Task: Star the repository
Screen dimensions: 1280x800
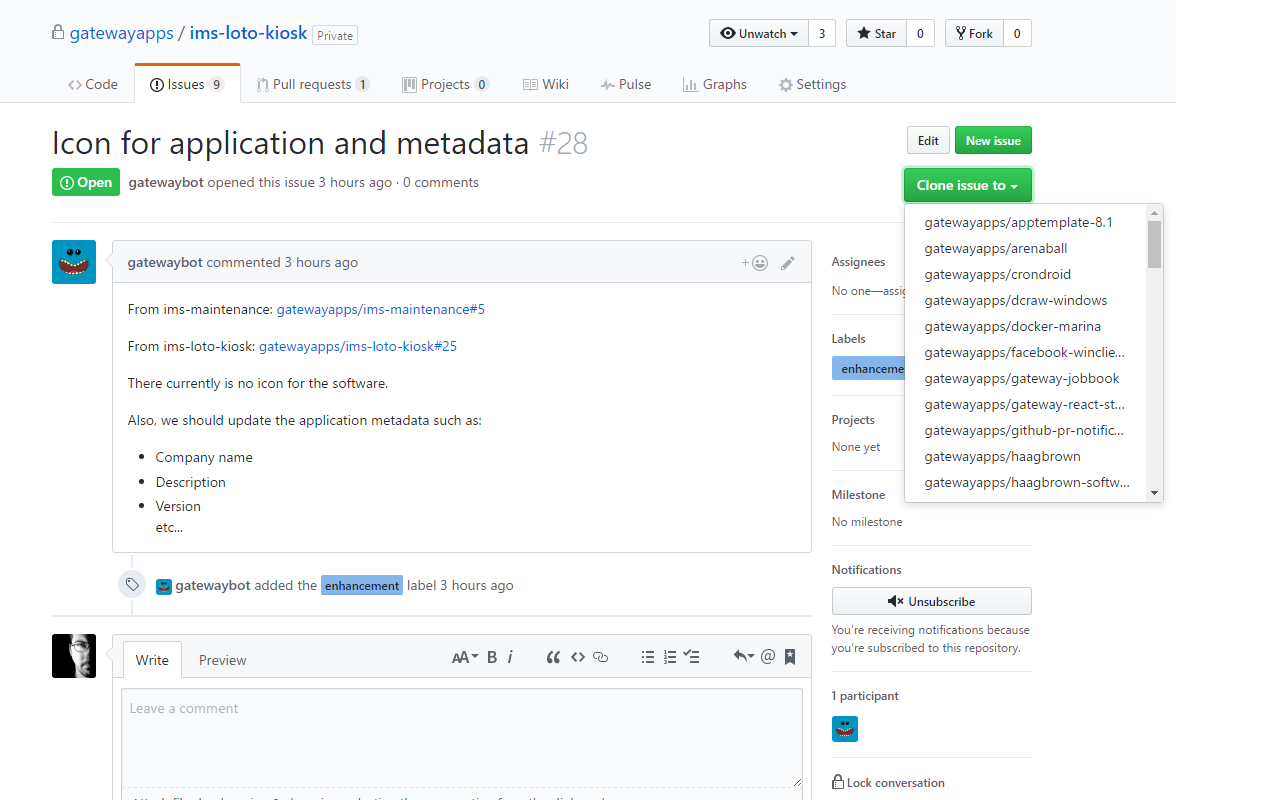Action: tap(876, 33)
